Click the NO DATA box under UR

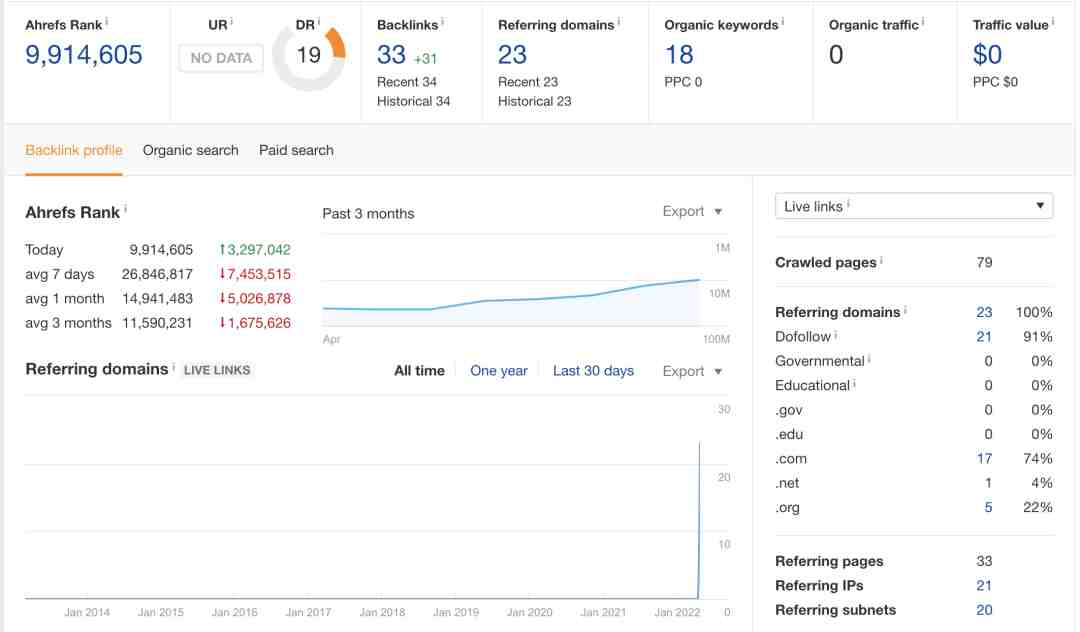tap(221, 59)
